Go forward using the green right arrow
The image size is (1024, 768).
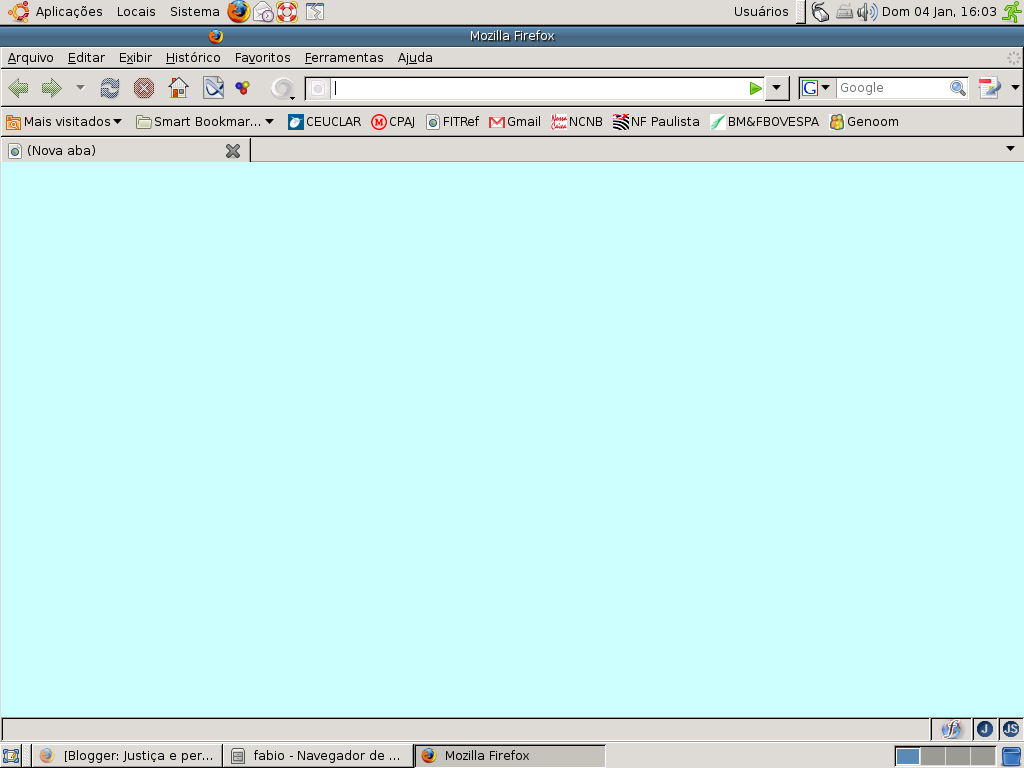(x=52, y=88)
